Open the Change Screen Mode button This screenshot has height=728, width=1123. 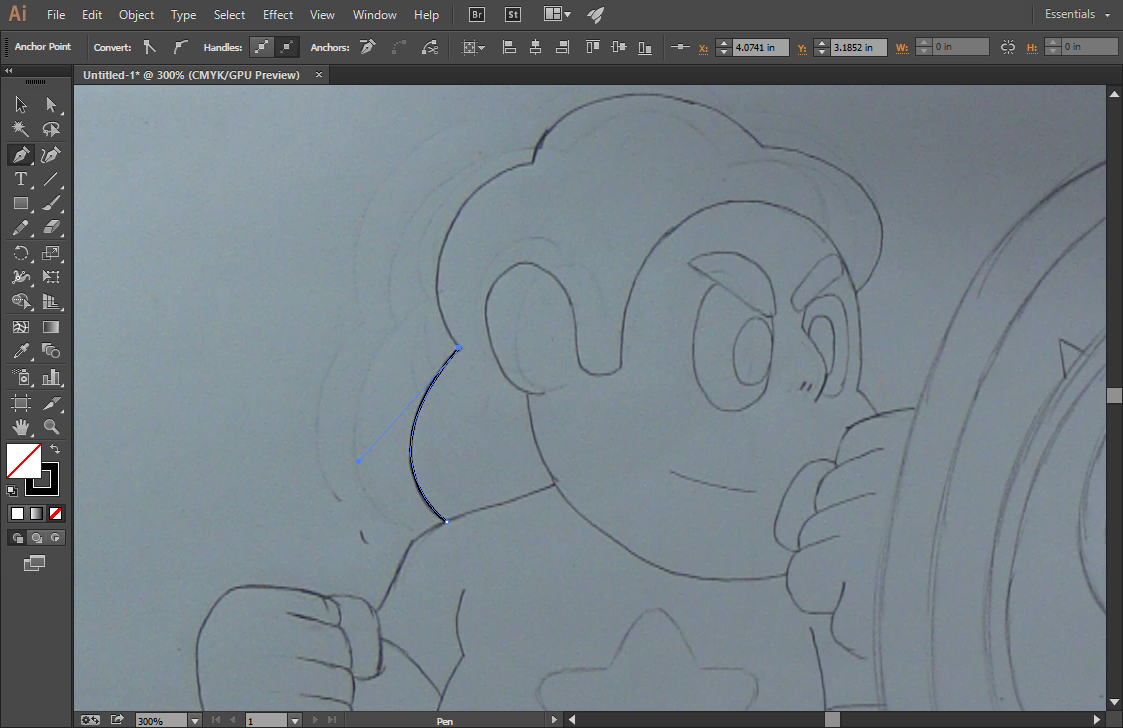[x=34, y=564]
